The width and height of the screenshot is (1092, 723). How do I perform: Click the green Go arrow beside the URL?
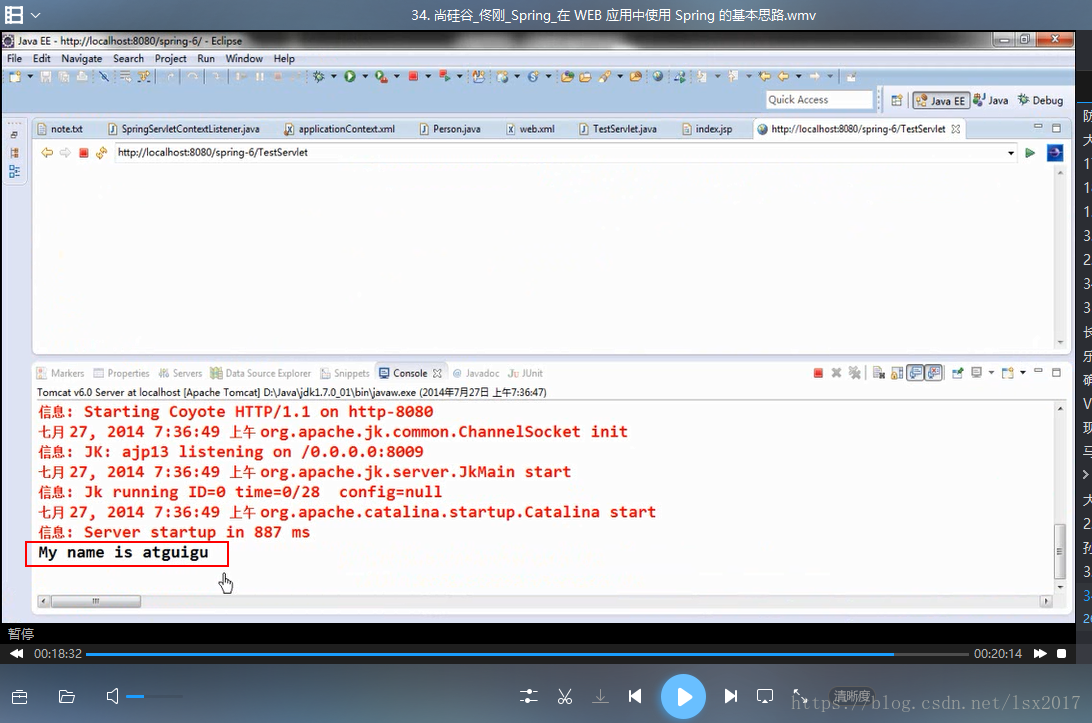pos(1030,153)
